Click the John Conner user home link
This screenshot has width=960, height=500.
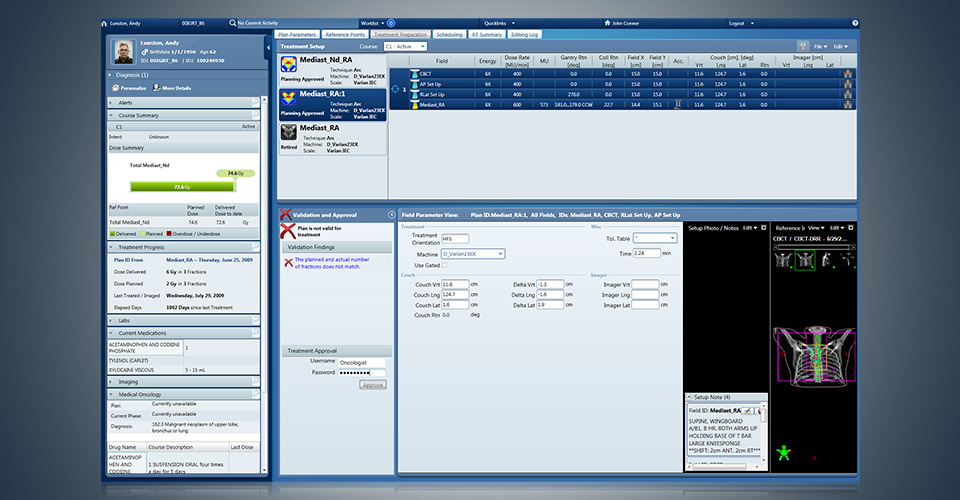(621, 23)
